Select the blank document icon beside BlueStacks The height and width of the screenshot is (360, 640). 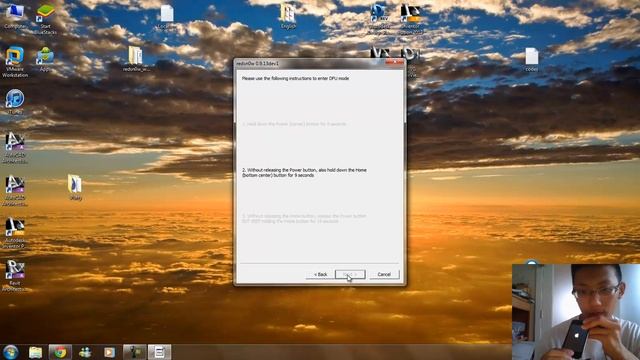click(x=167, y=17)
